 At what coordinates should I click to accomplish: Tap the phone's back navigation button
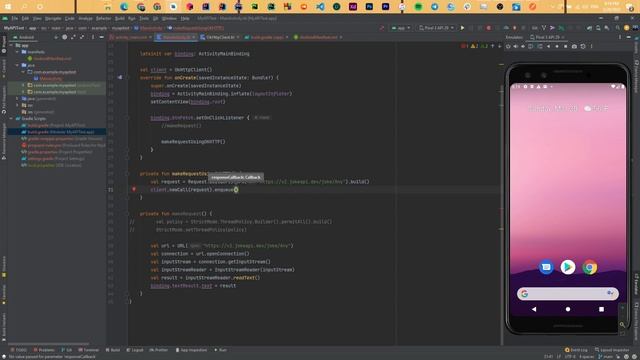click(x=534, y=309)
